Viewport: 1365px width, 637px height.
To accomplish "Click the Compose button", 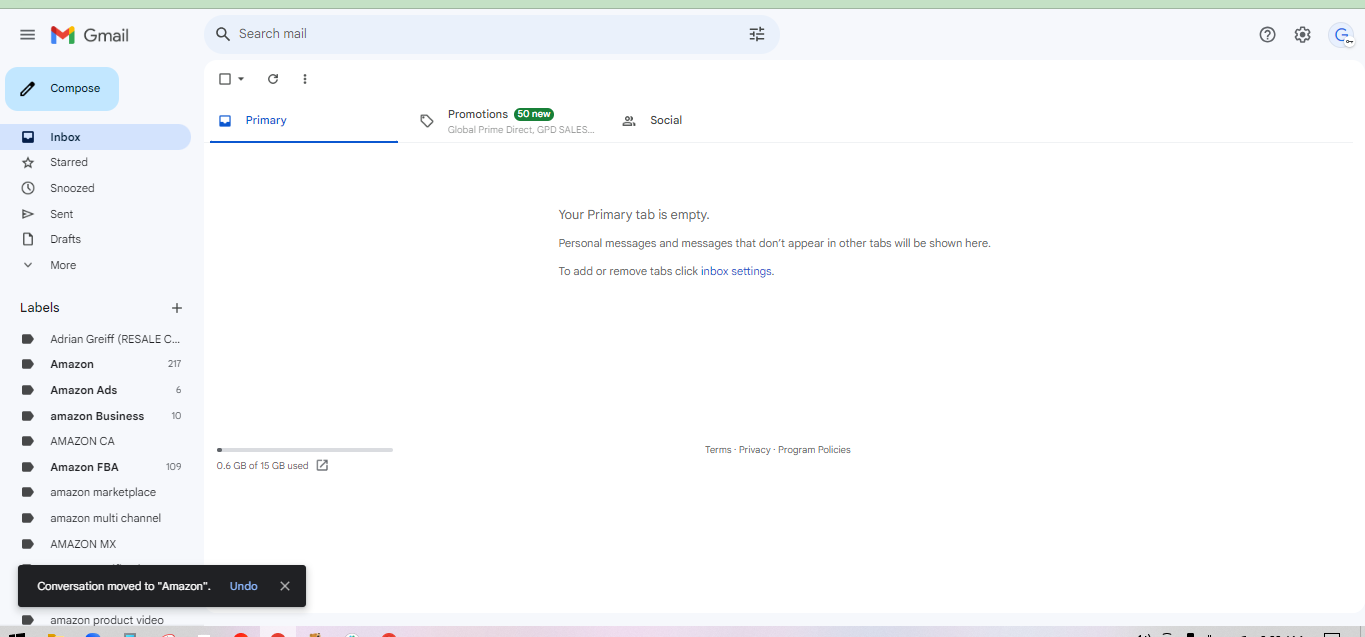I will 62,89.
